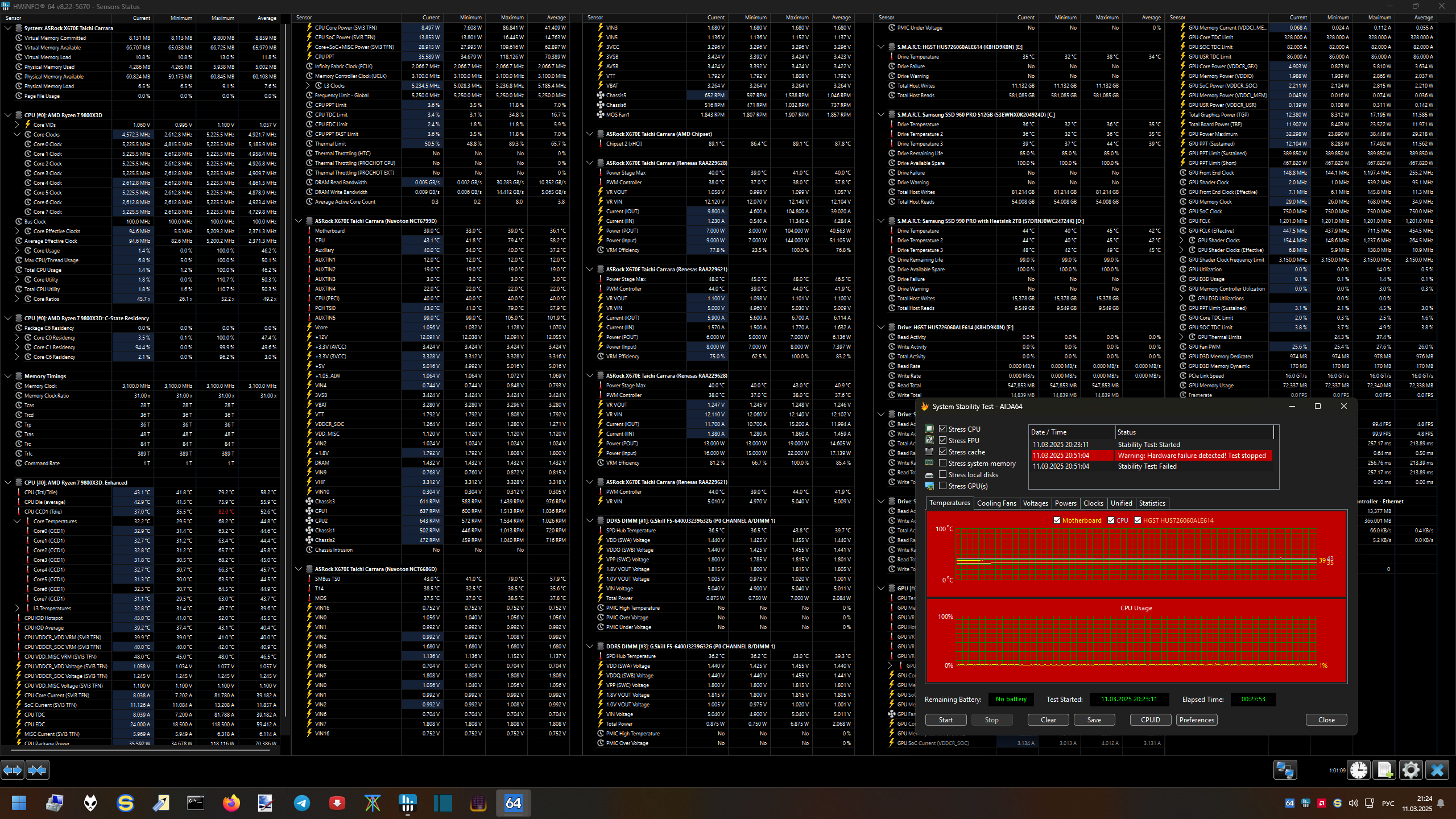The width and height of the screenshot is (1456, 819).
Task: Start logging with the sheet-plus icon
Action: click(1384, 770)
